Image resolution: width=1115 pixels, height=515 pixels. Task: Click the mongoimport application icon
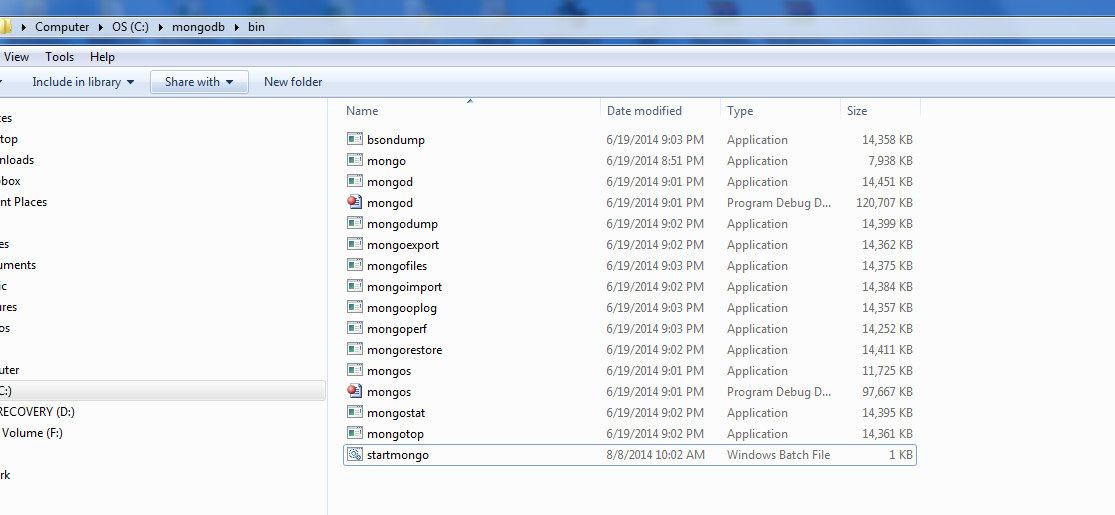click(x=355, y=286)
